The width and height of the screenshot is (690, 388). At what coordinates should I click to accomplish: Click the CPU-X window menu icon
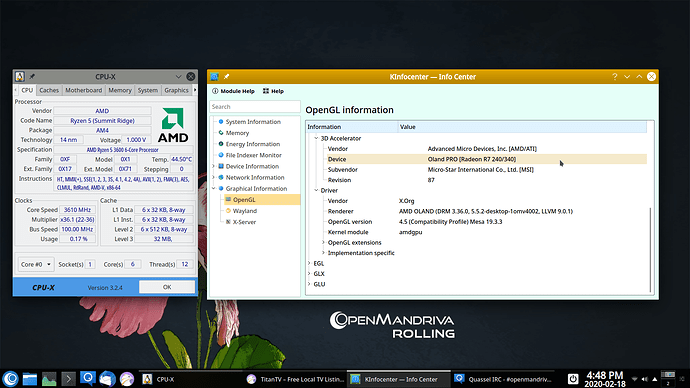(20, 77)
